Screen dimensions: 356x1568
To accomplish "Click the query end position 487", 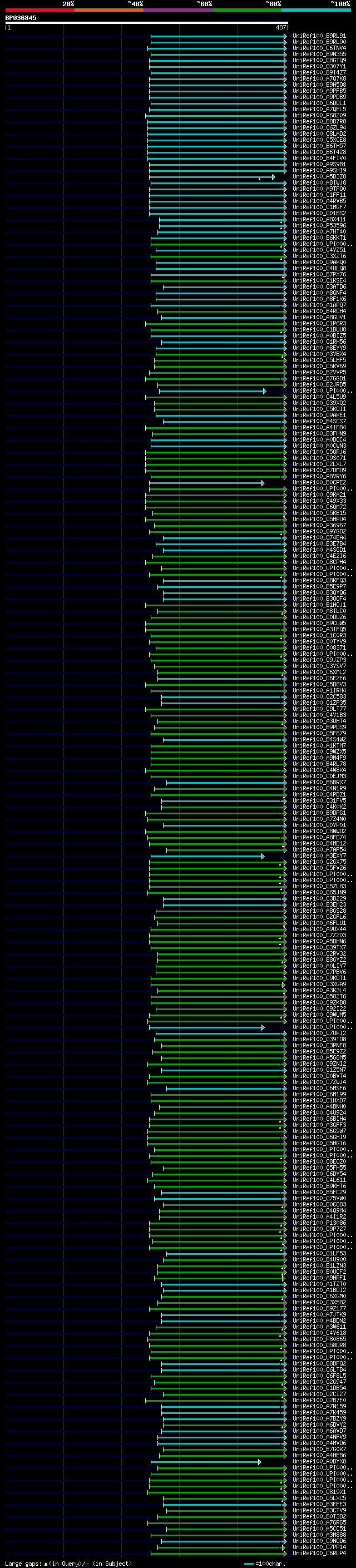I will pyautogui.click(x=280, y=27).
